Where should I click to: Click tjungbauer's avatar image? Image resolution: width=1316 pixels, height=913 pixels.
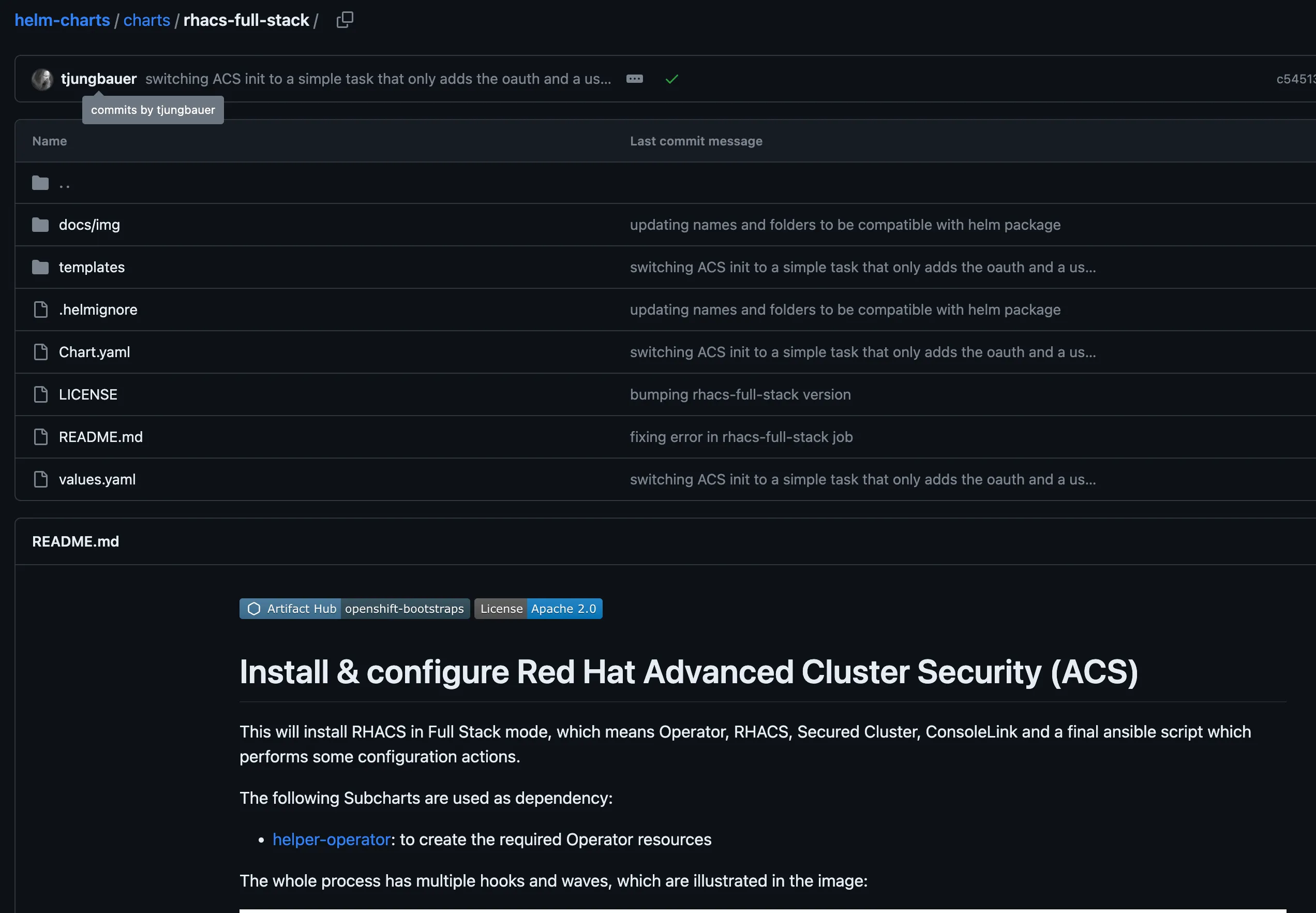(x=42, y=79)
